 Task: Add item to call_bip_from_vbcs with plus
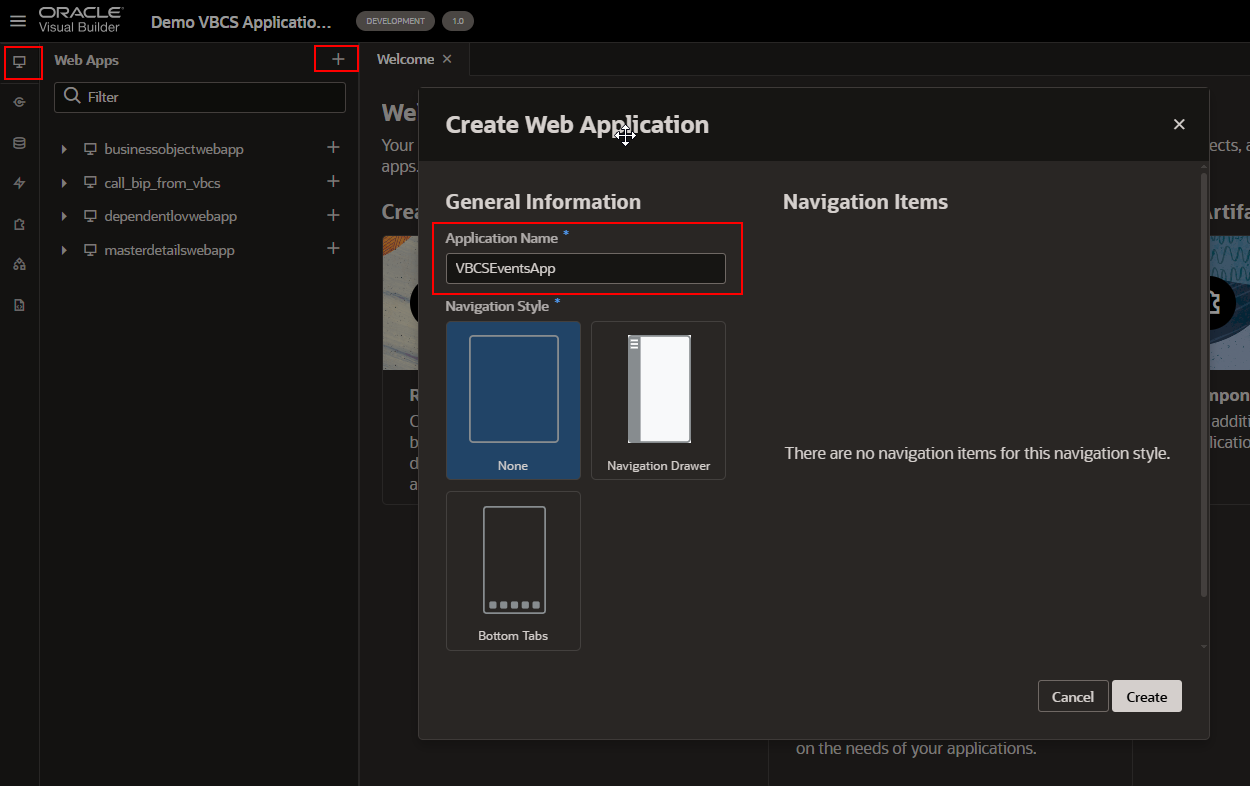(334, 182)
